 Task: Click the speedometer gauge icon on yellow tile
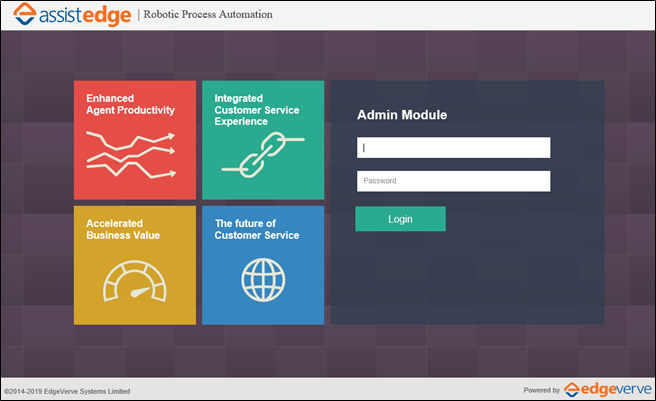[135, 281]
